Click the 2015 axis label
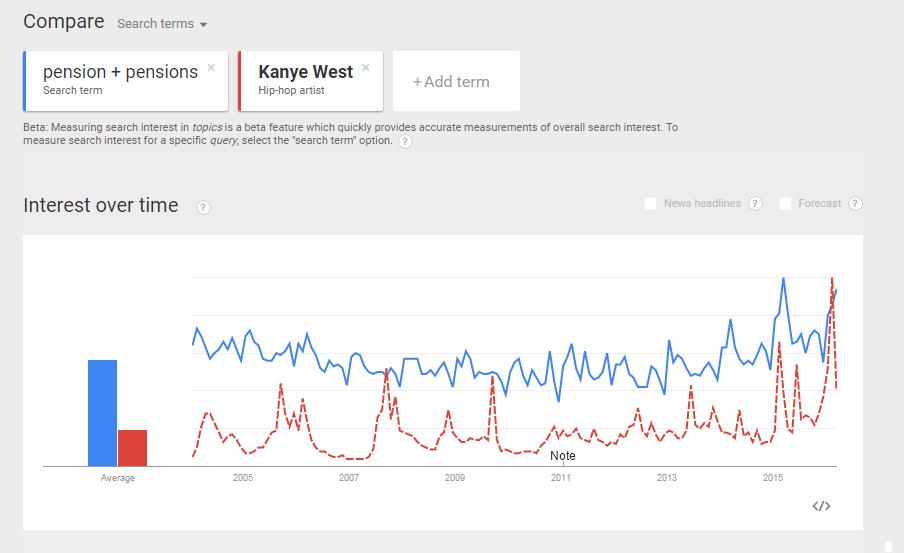 click(x=773, y=477)
